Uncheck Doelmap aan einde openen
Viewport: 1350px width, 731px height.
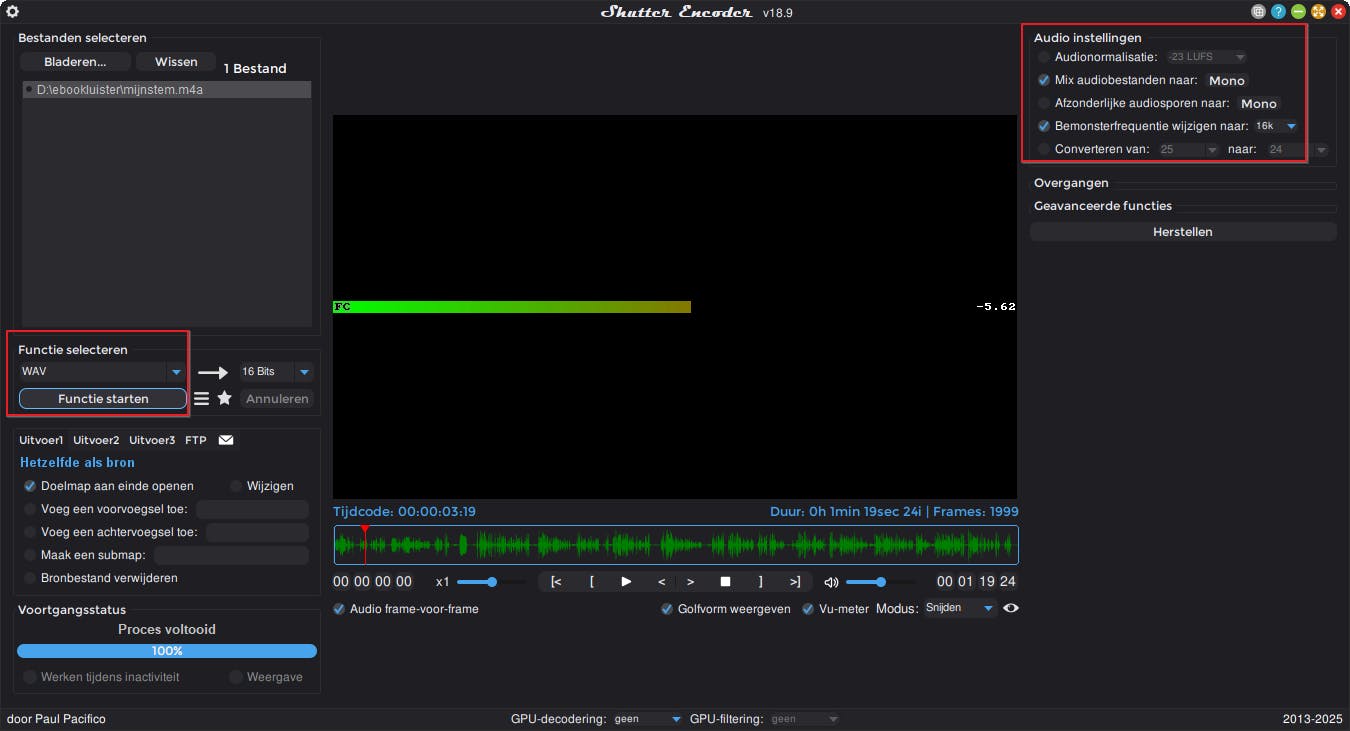coord(30,486)
